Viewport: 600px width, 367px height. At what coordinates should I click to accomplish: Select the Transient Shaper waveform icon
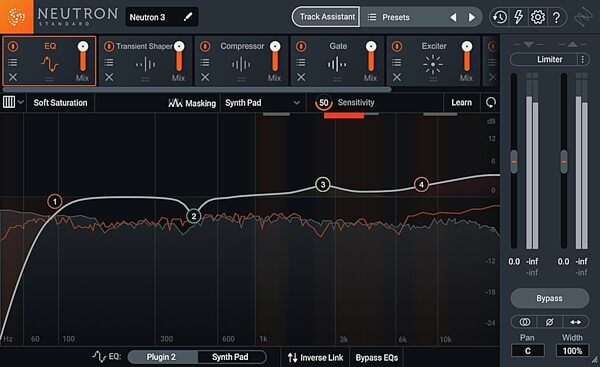145,64
